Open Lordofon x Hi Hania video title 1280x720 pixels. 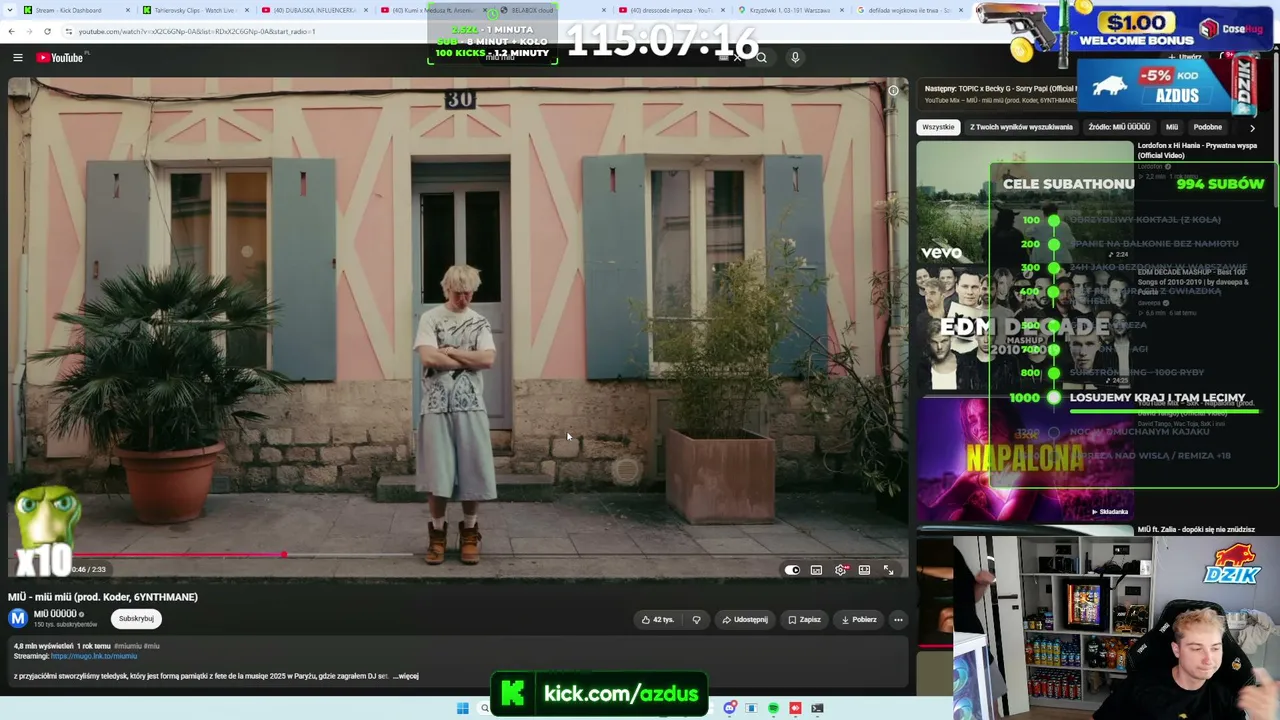point(1195,150)
